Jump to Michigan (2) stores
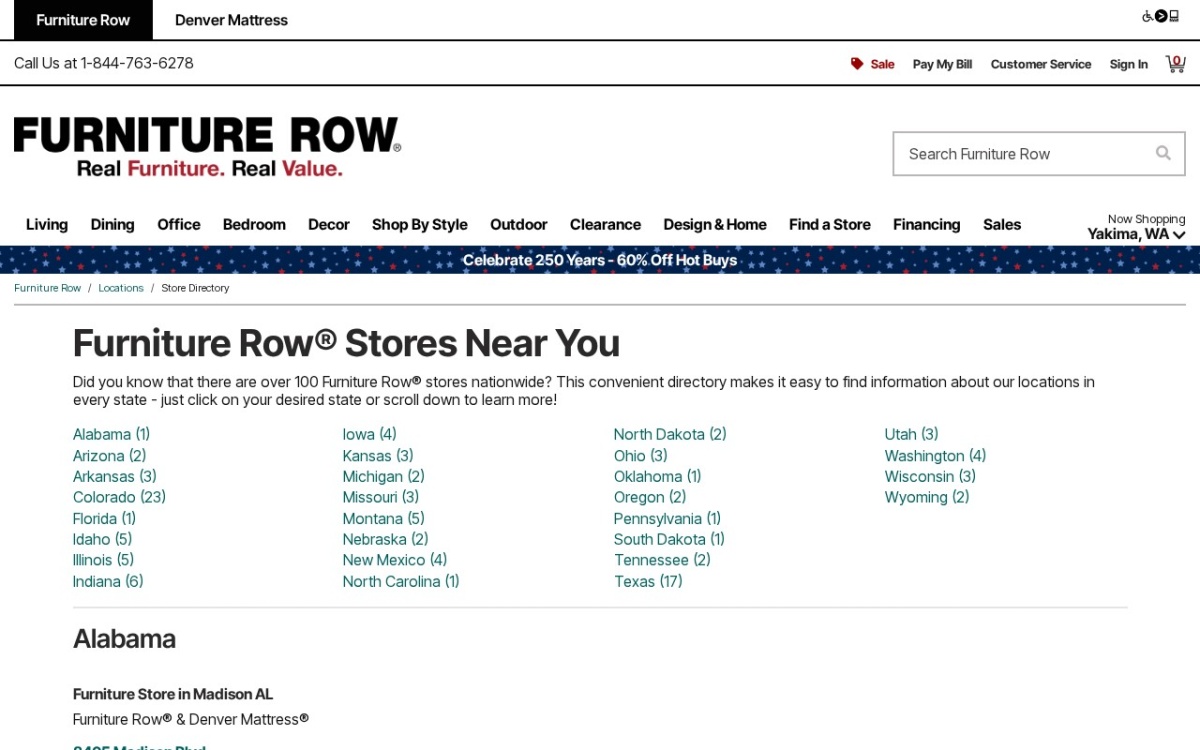1200x750 pixels. pyautogui.click(x=384, y=476)
